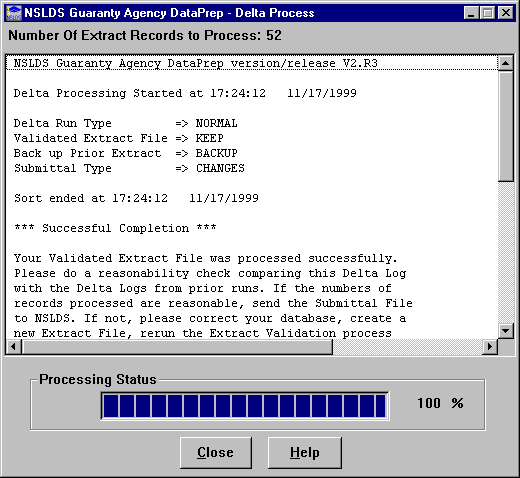The width and height of the screenshot is (520, 478).
Task: Click the log's scroll down arrow
Action: (x=506, y=331)
